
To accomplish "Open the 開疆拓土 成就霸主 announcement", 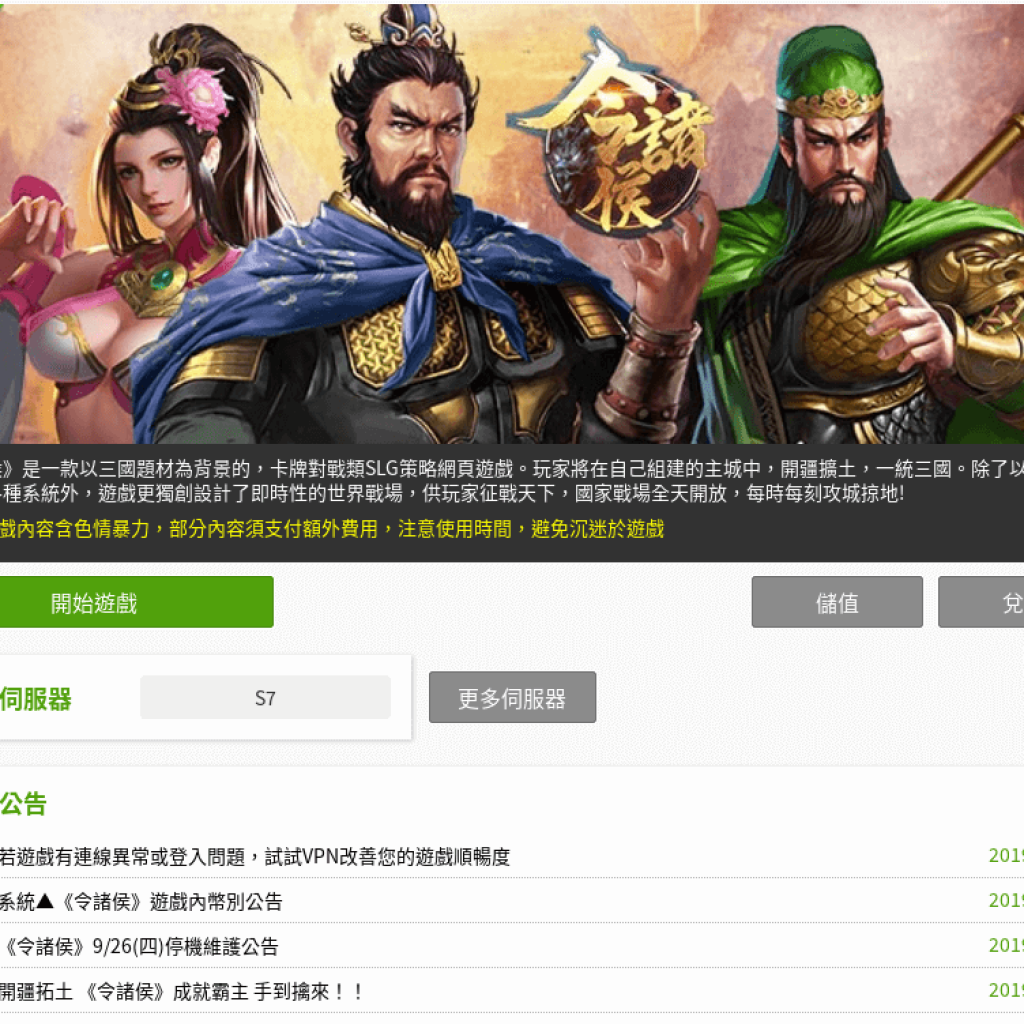I will pos(182,991).
